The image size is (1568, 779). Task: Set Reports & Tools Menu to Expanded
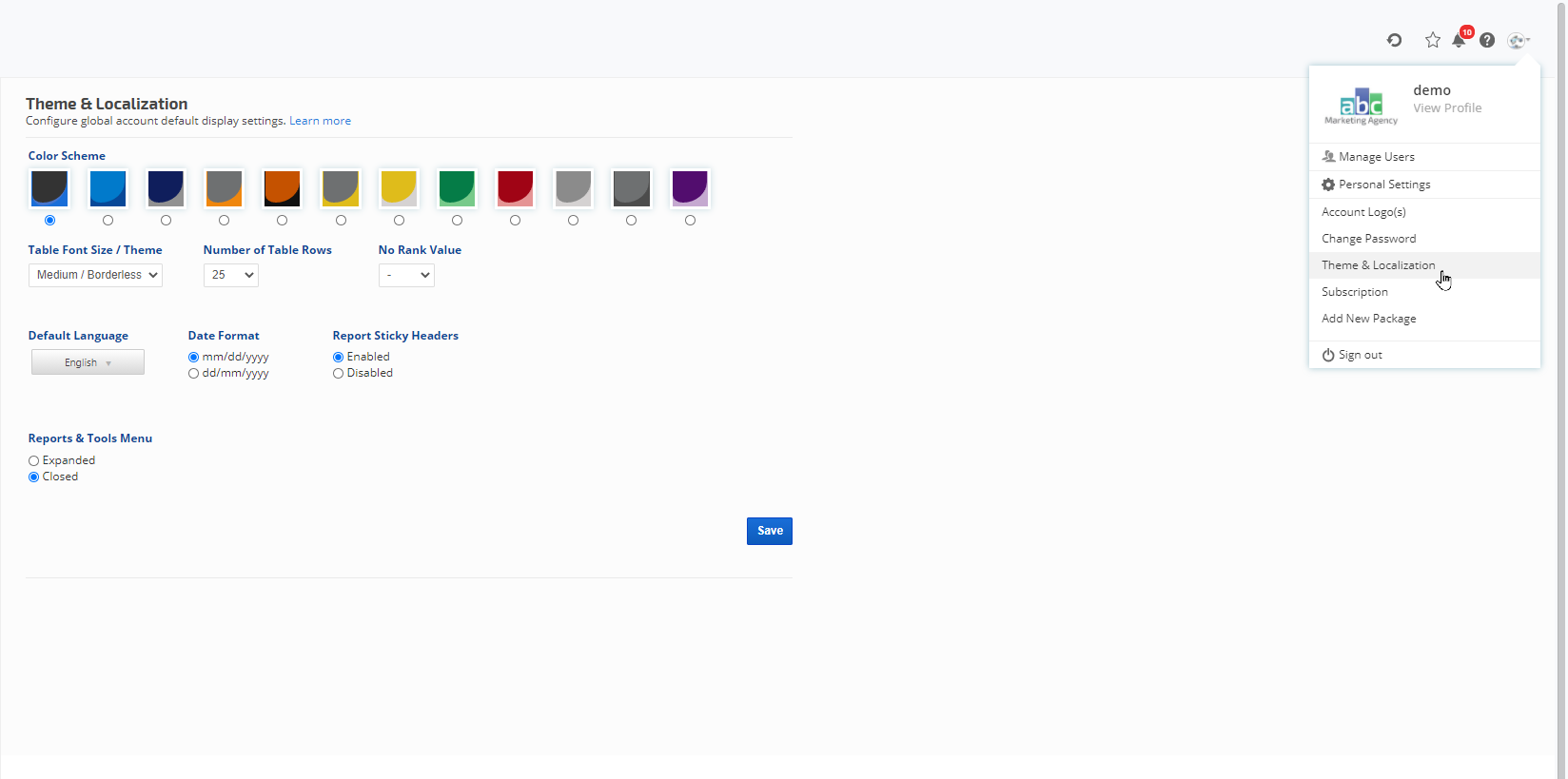point(34,461)
